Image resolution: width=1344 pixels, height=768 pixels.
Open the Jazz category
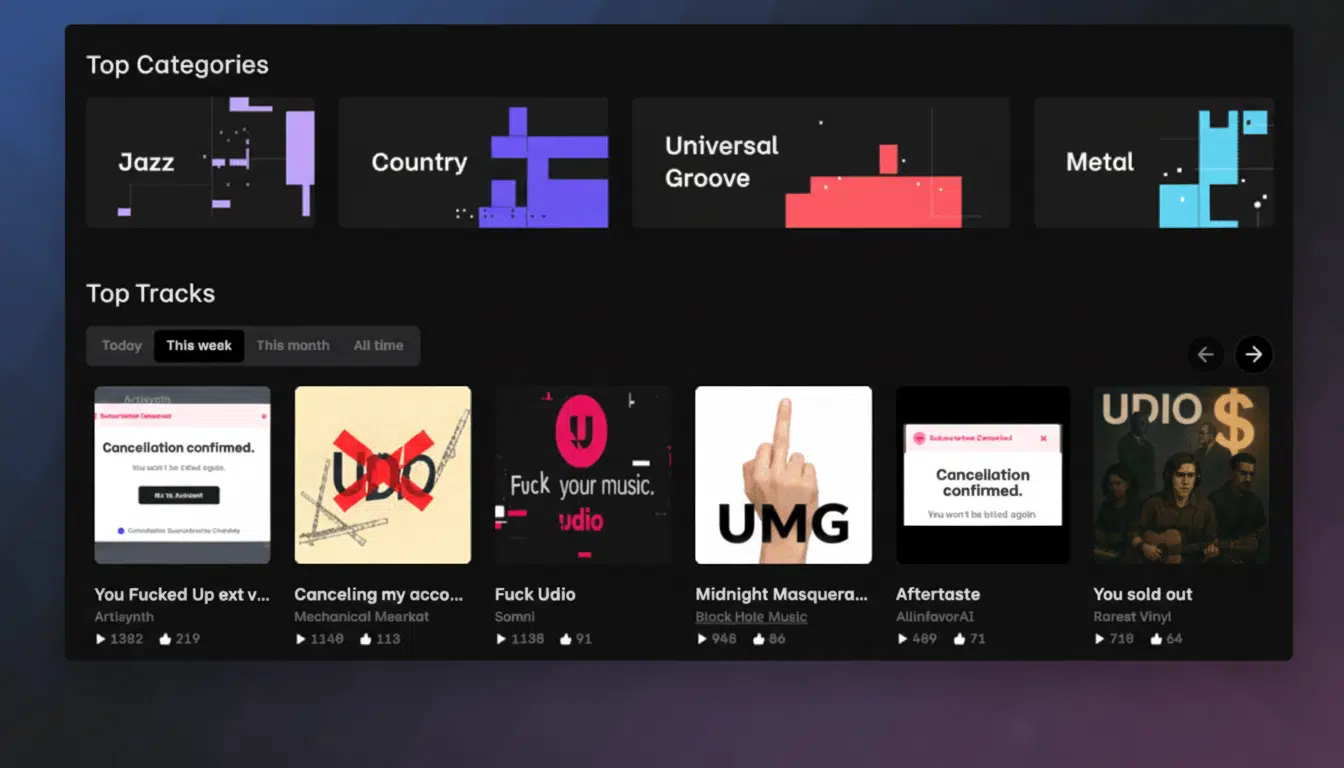tap(200, 162)
